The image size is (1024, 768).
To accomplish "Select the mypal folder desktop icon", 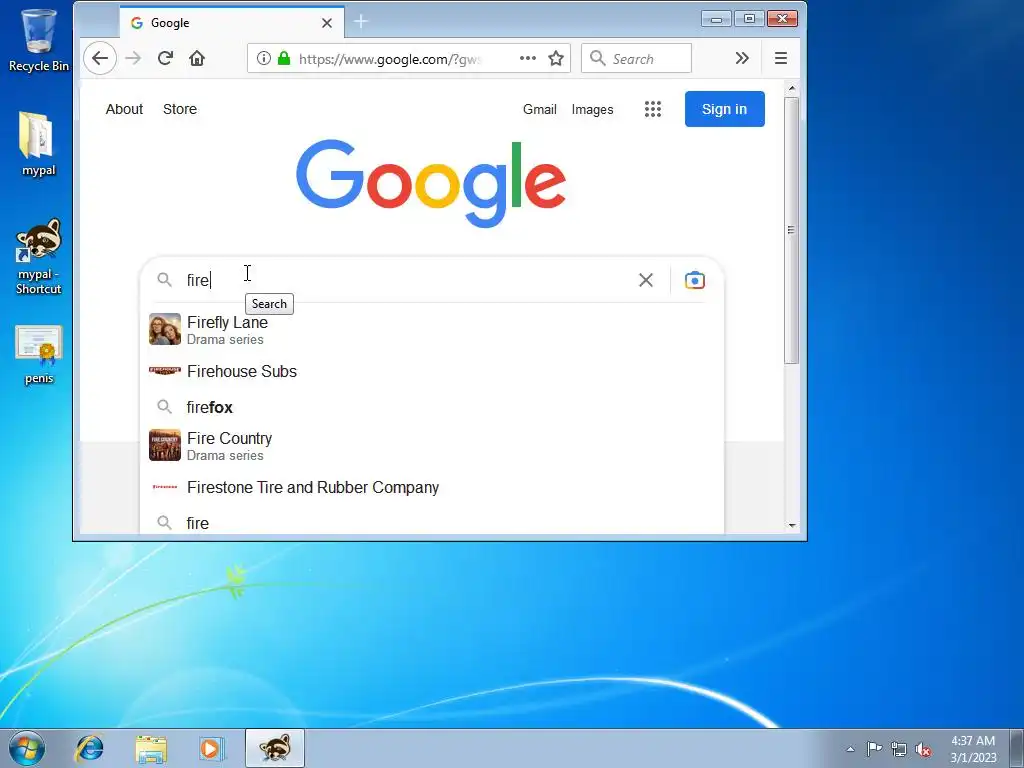I will 38,144.
